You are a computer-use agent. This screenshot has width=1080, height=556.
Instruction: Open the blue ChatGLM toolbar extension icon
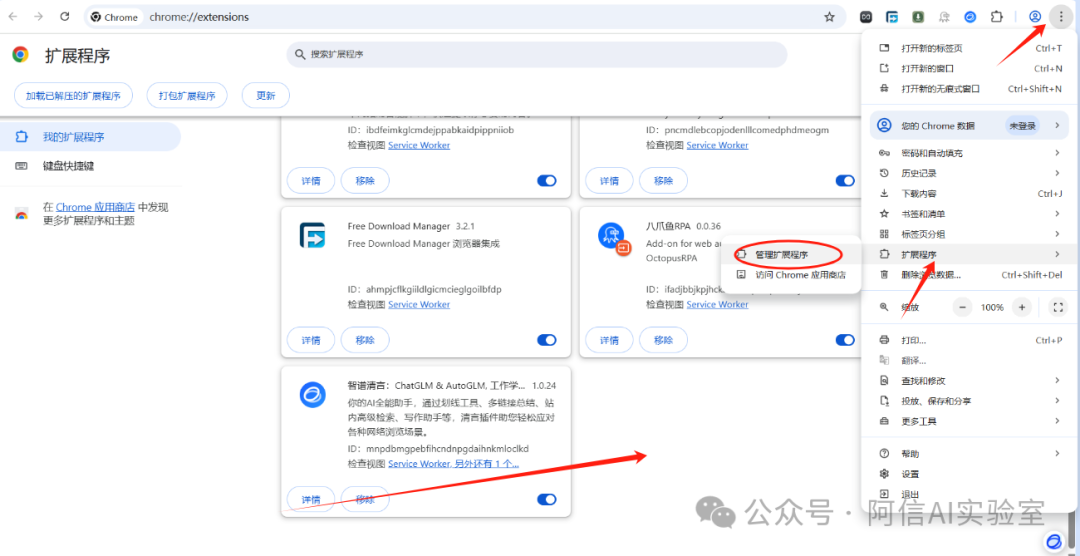[970, 17]
